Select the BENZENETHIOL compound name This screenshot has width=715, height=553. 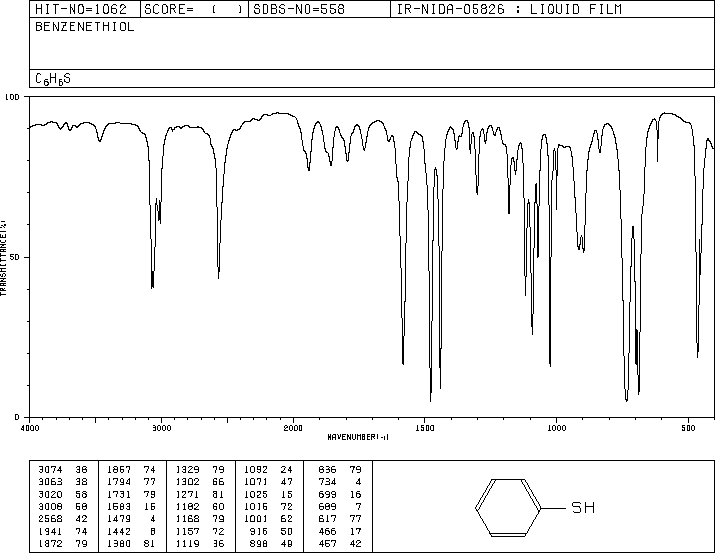click(x=85, y=27)
